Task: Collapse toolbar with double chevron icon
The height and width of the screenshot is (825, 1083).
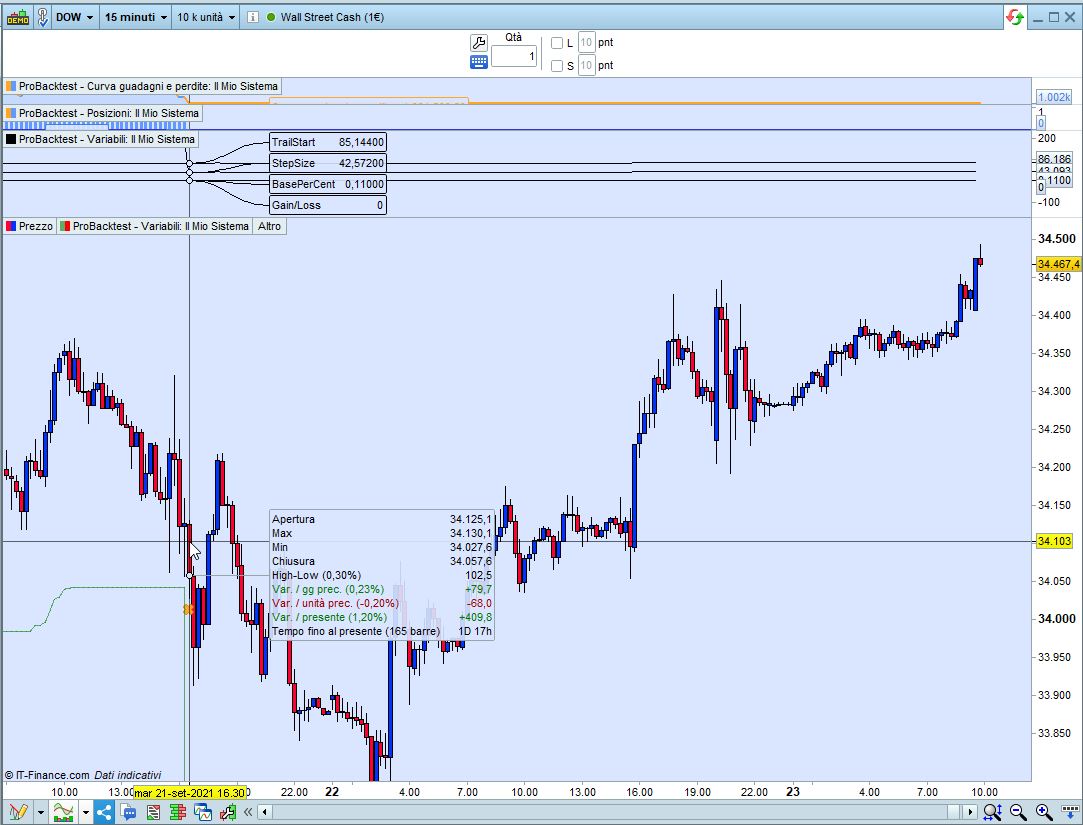Action: (x=248, y=812)
